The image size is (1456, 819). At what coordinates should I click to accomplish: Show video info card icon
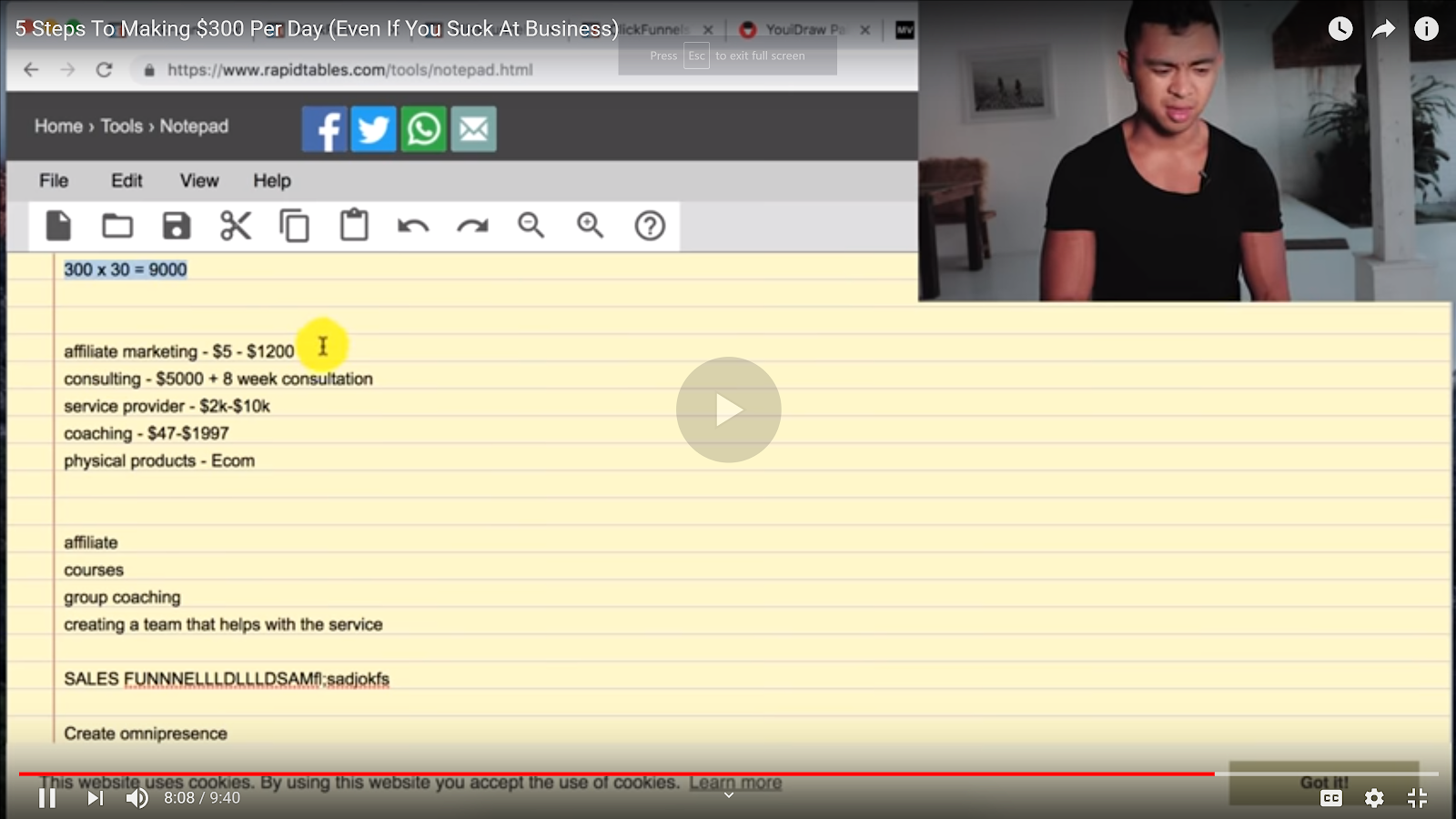(x=1426, y=29)
